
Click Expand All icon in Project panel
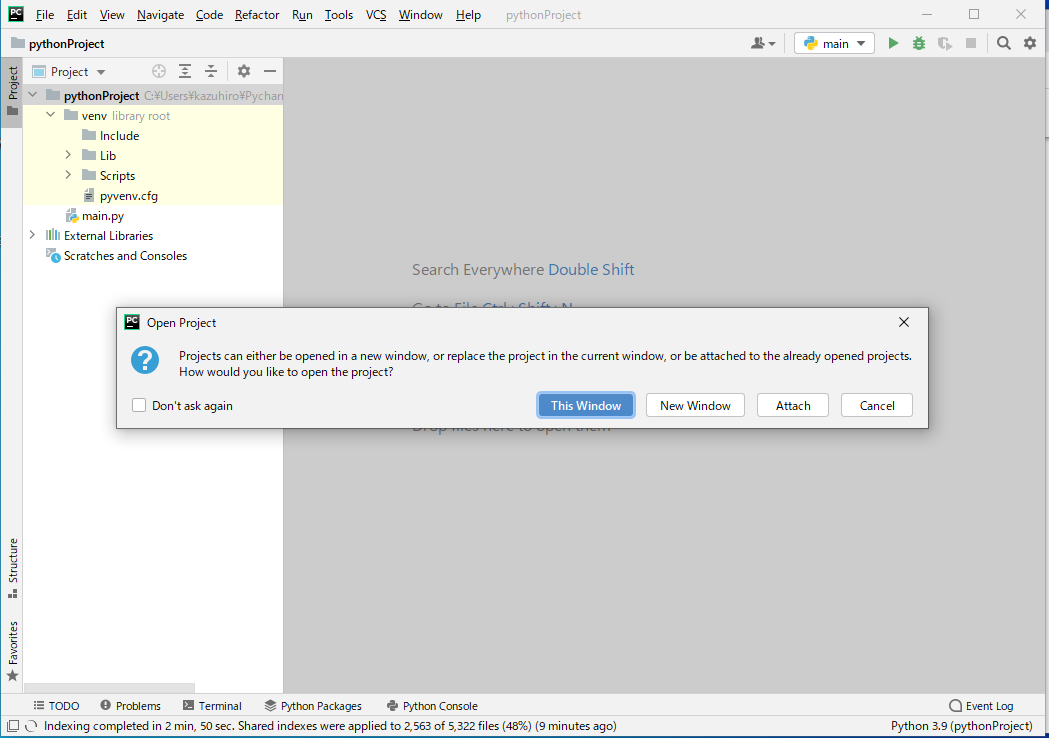(x=185, y=71)
